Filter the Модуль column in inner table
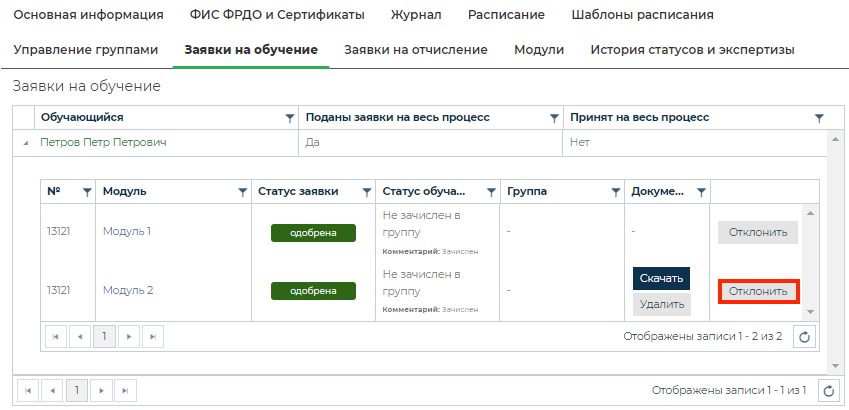This screenshot has width=849, height=410. (x=242, y=192)
